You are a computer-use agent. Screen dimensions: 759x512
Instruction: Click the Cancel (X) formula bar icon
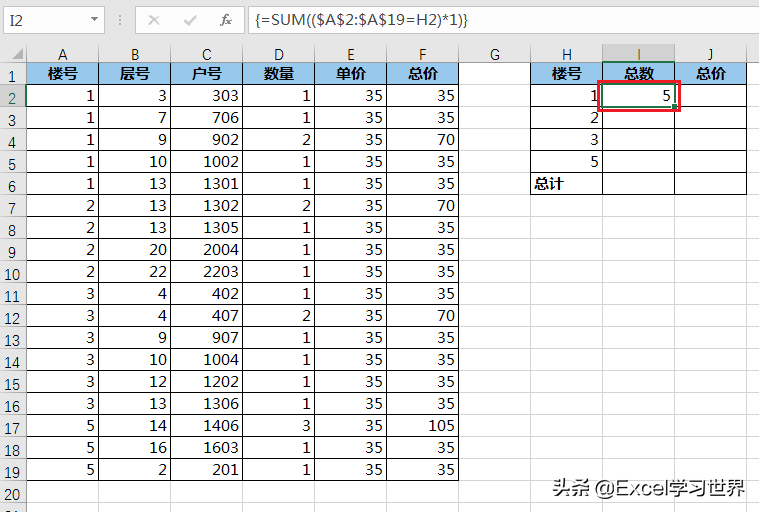[154, 20]
